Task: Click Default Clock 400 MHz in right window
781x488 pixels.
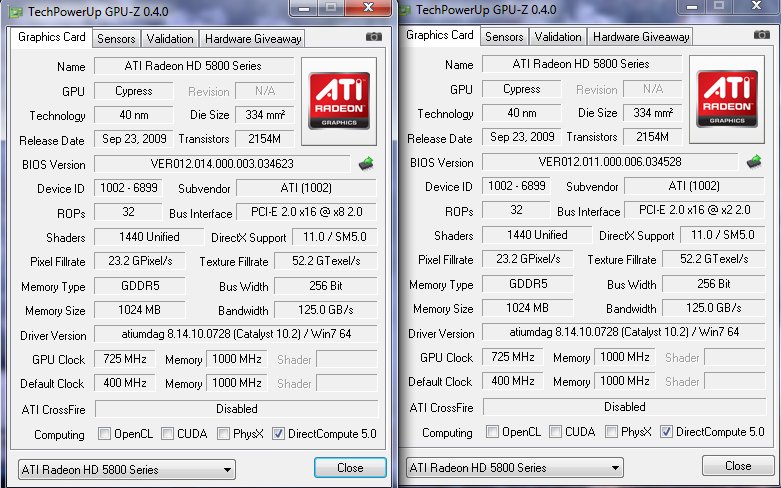Action: coord(513,381)
